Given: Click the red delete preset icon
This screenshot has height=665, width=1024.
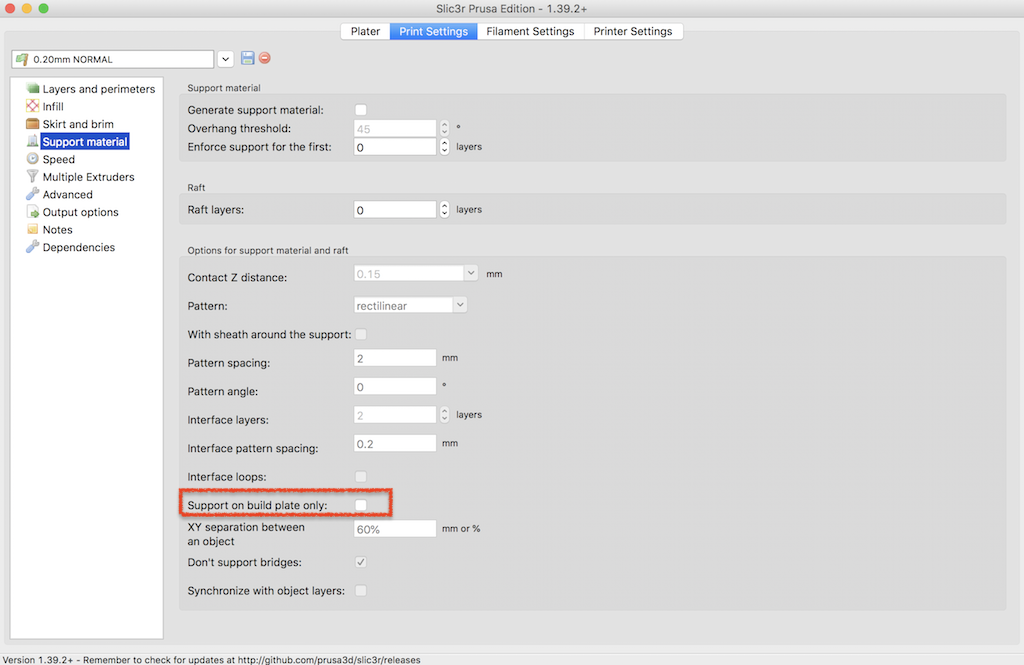Looking at the screenshot, I should point(265,59).
